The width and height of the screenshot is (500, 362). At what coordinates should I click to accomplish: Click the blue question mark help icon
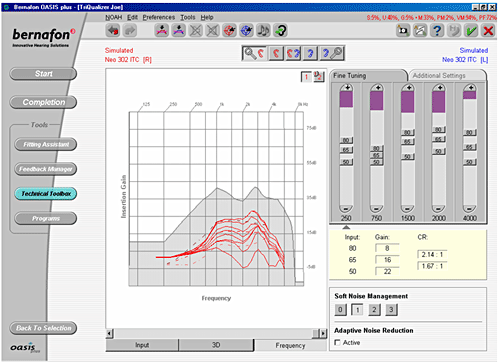[437, 31]
